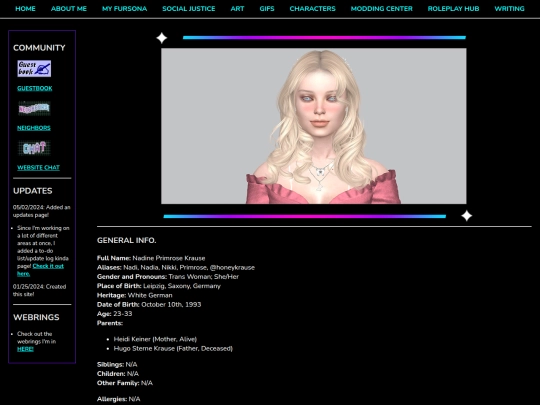Viewport: 540px width, 405px height.
Task: Click 'Leipzig, Saxony, Germany' birthplace text
Action: [x=182, y=286]
